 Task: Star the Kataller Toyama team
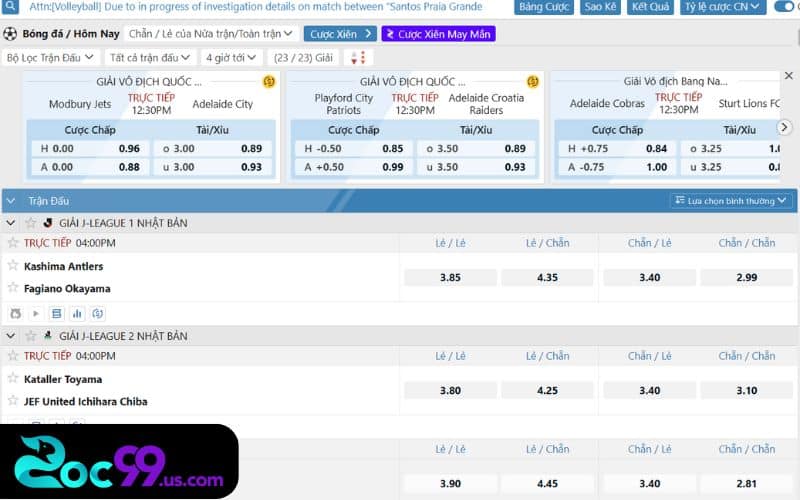13,378
